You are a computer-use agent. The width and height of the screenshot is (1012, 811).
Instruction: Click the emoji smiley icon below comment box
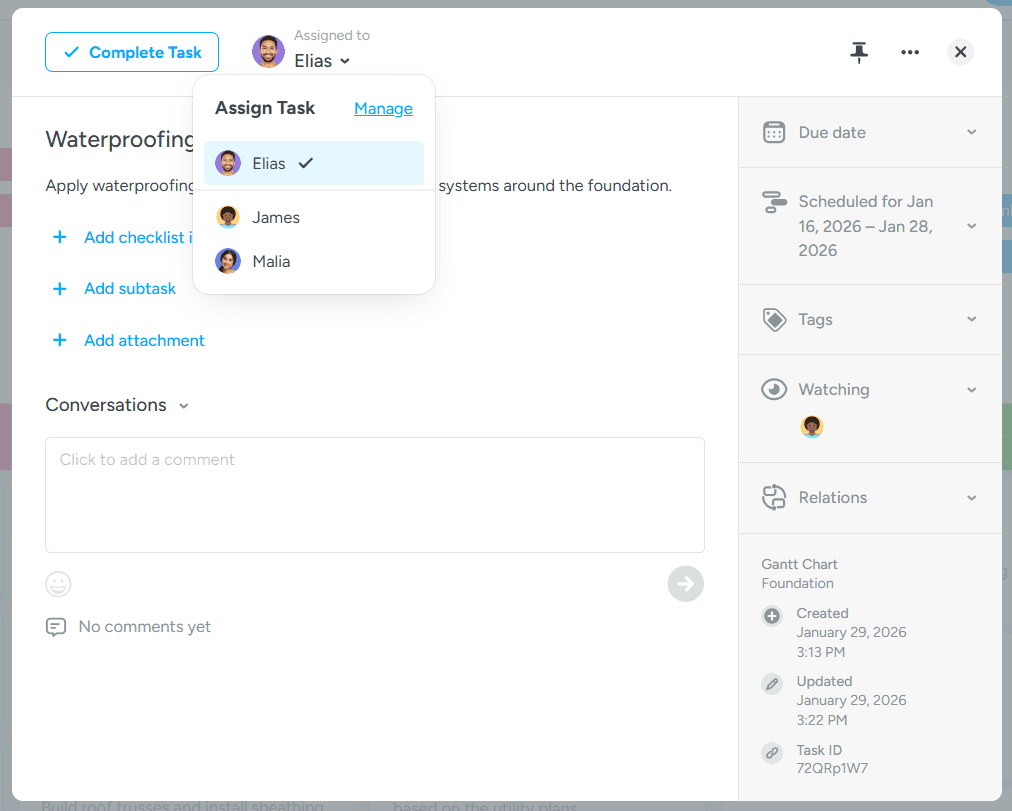click(x=59, y=584)
